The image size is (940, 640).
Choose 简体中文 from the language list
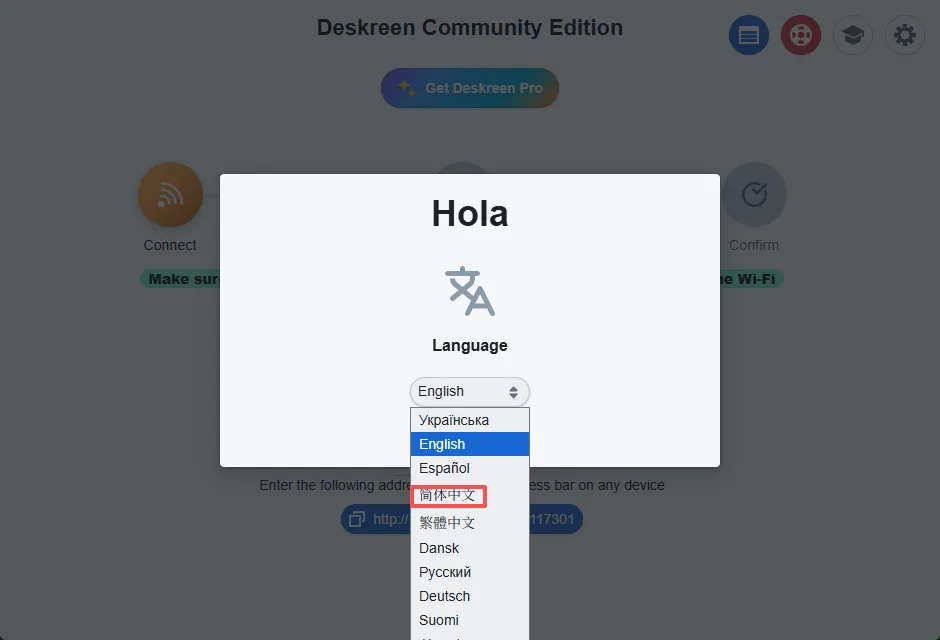pos(469,496)
